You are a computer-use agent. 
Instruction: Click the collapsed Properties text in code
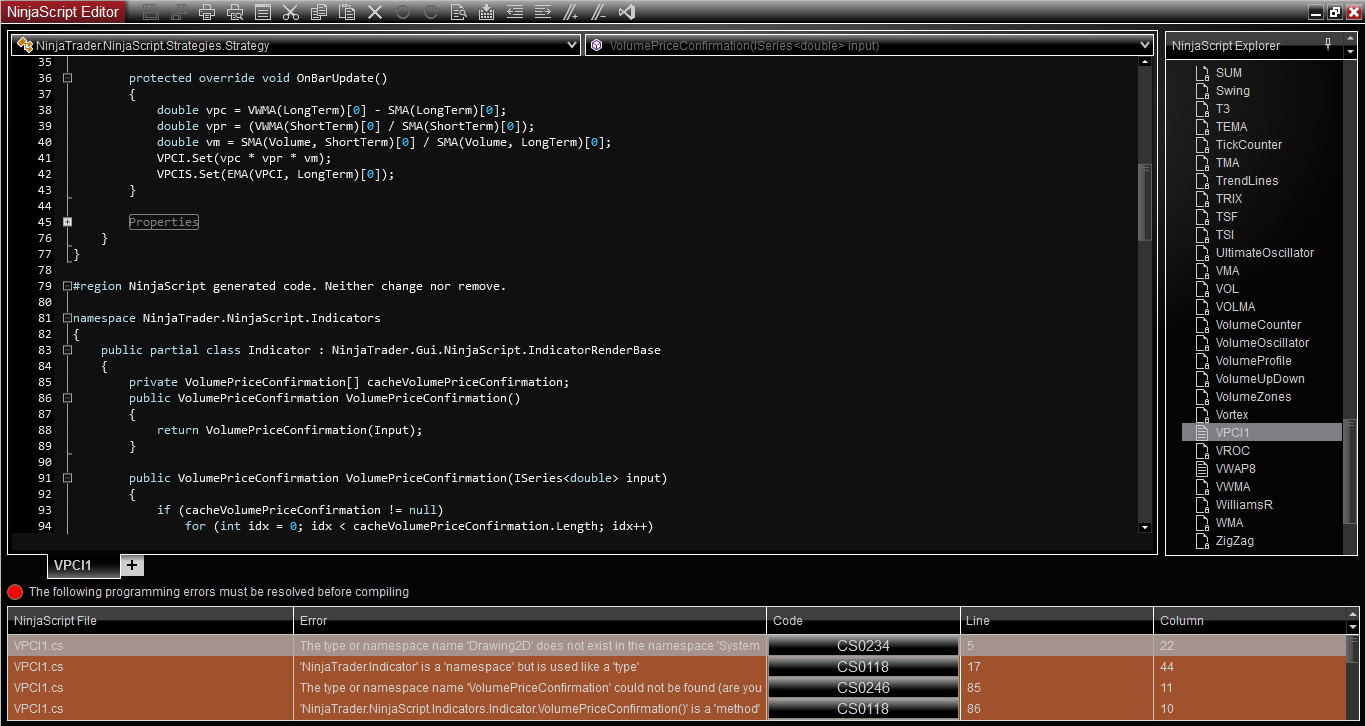pos(164,222)
